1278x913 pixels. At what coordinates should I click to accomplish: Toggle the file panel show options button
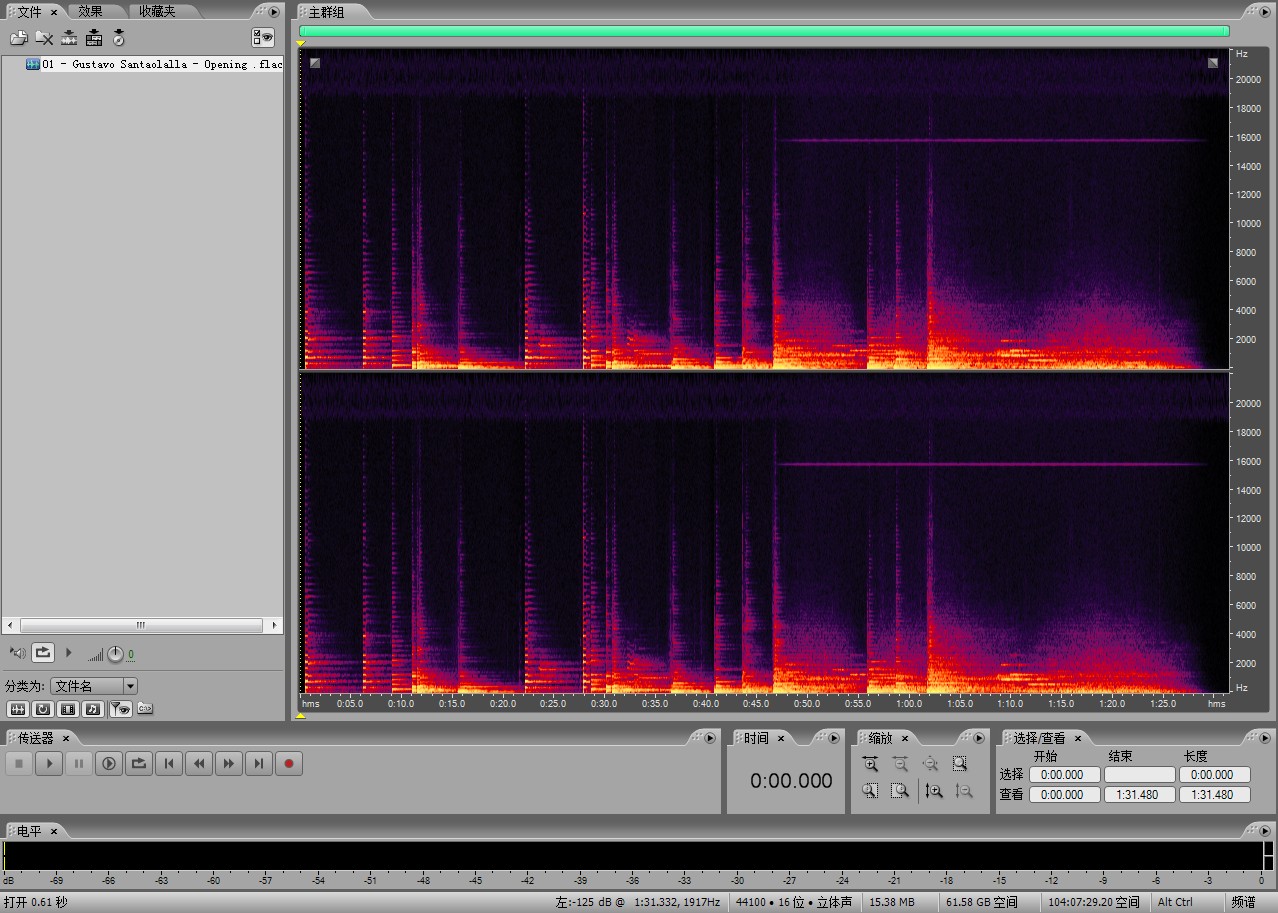click(262, 38)
